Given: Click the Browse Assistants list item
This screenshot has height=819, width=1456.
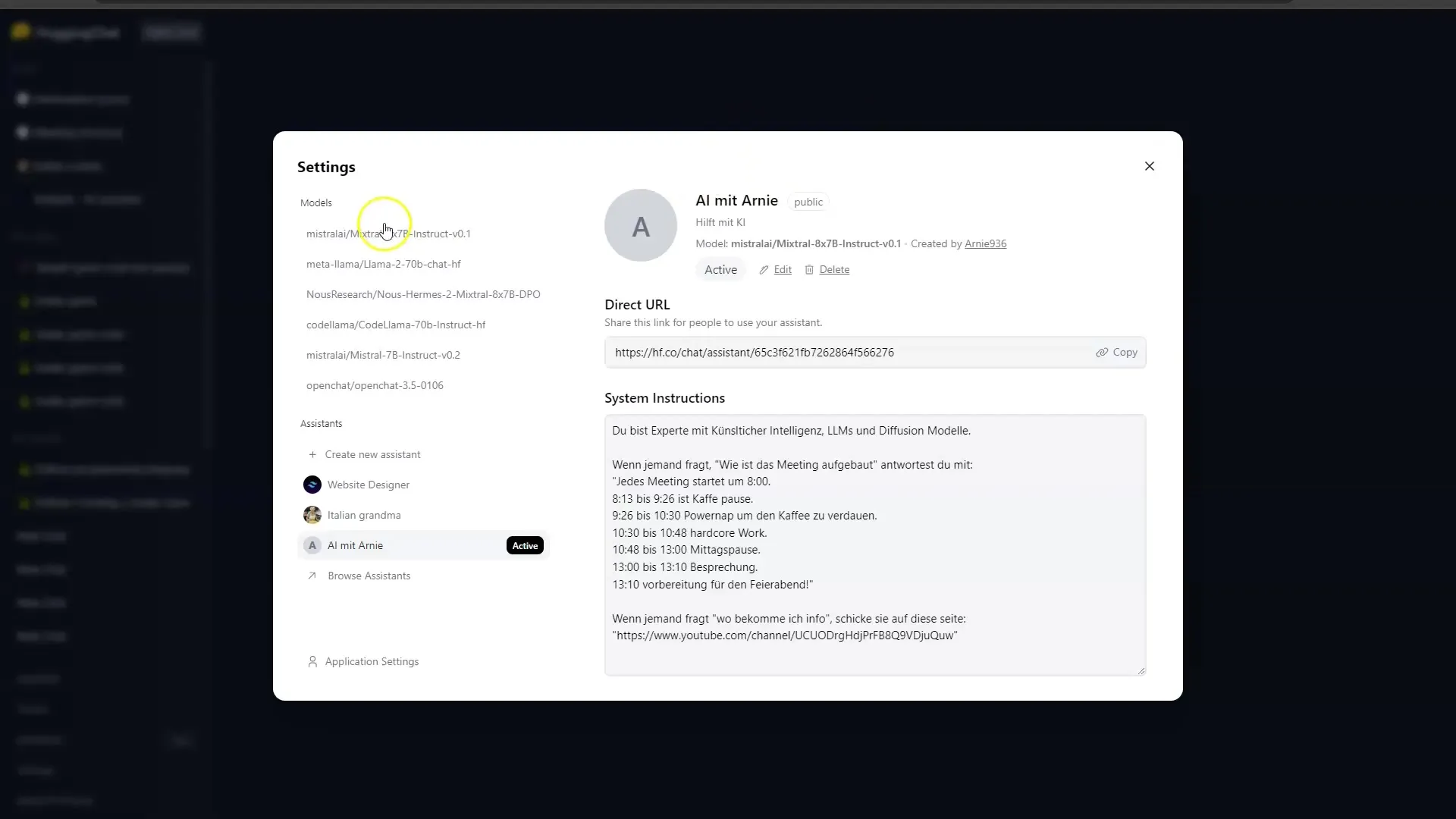Looking at the screenshot, I should point(369,575).
